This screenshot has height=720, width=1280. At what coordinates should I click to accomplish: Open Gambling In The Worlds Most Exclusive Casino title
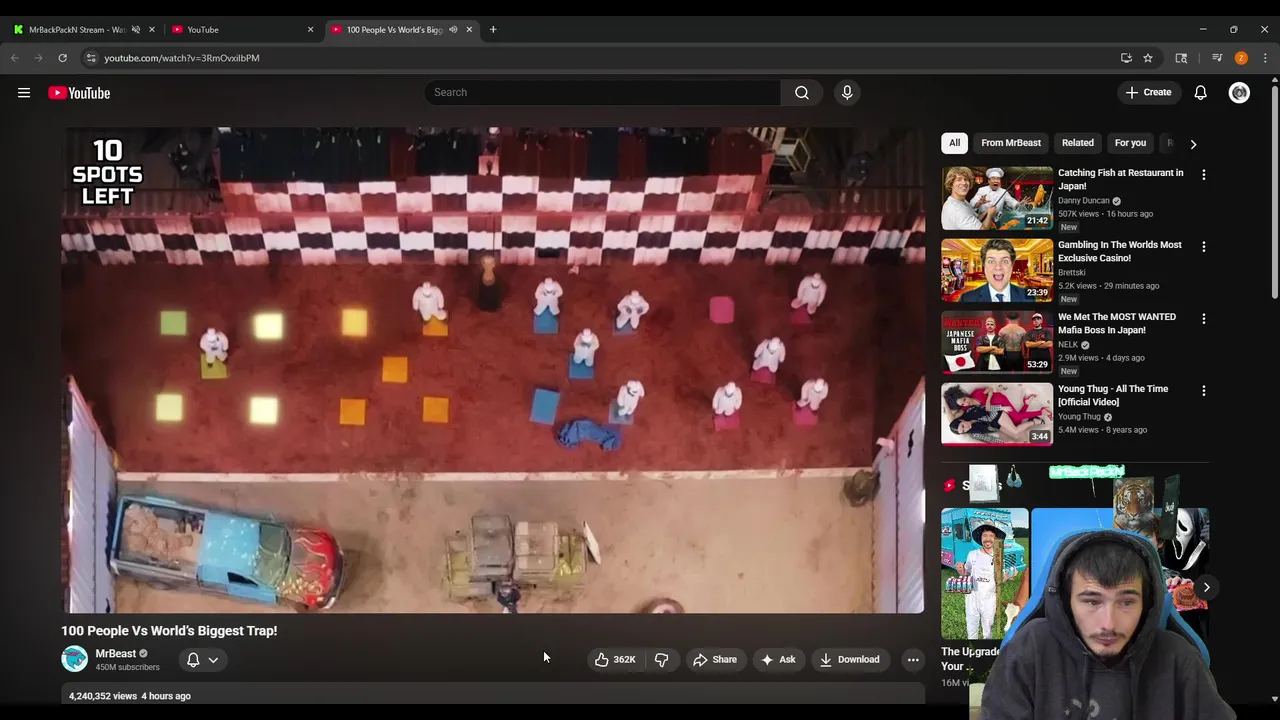pos(1120,251)
